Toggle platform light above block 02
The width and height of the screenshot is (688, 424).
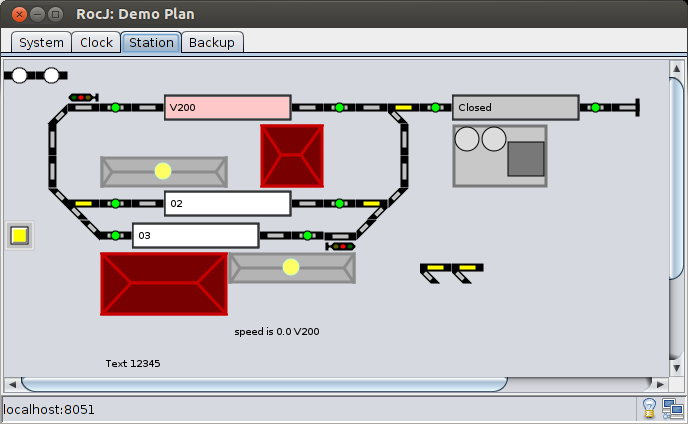pos(163,171)
